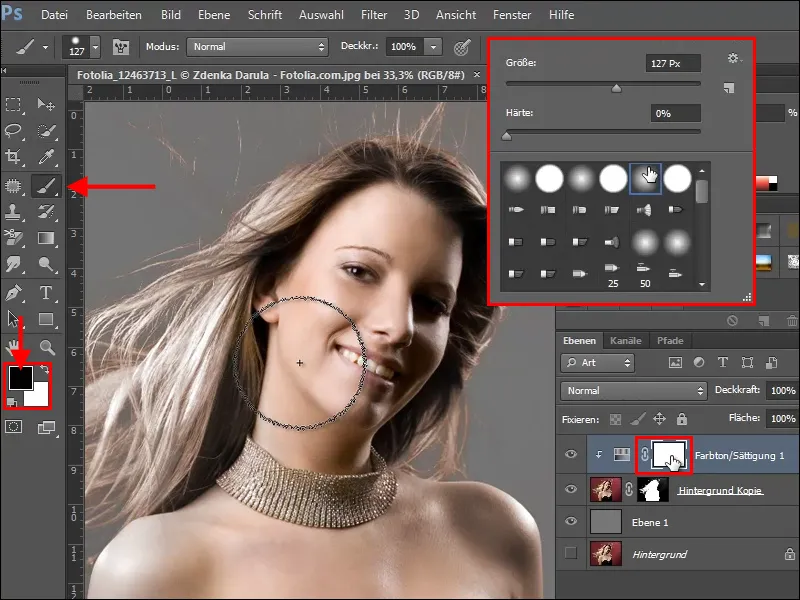Open the layer filter Art dropdown
This screenshot has height=600, width=800.
[x=597, y=363]
